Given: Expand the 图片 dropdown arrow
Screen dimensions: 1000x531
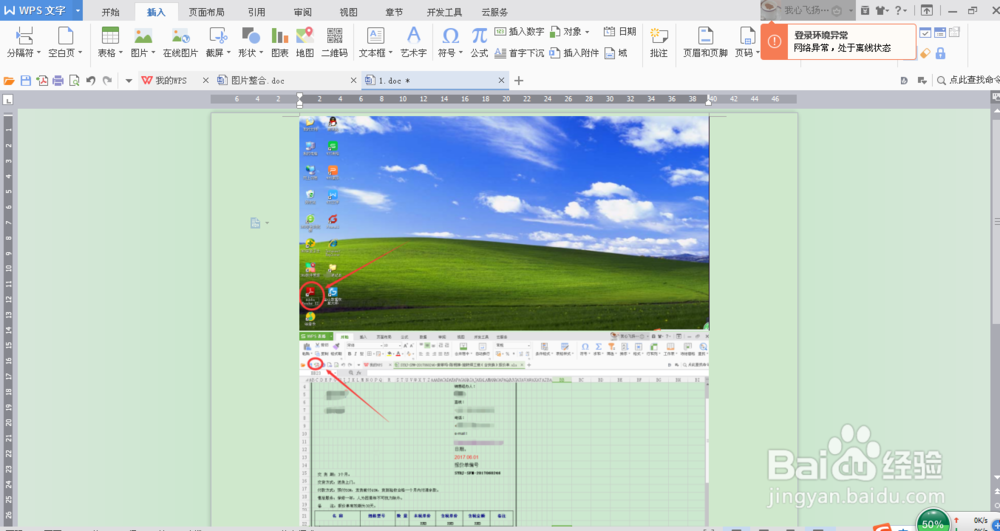Looking at the screenshot, I should [x=154, y=54].
